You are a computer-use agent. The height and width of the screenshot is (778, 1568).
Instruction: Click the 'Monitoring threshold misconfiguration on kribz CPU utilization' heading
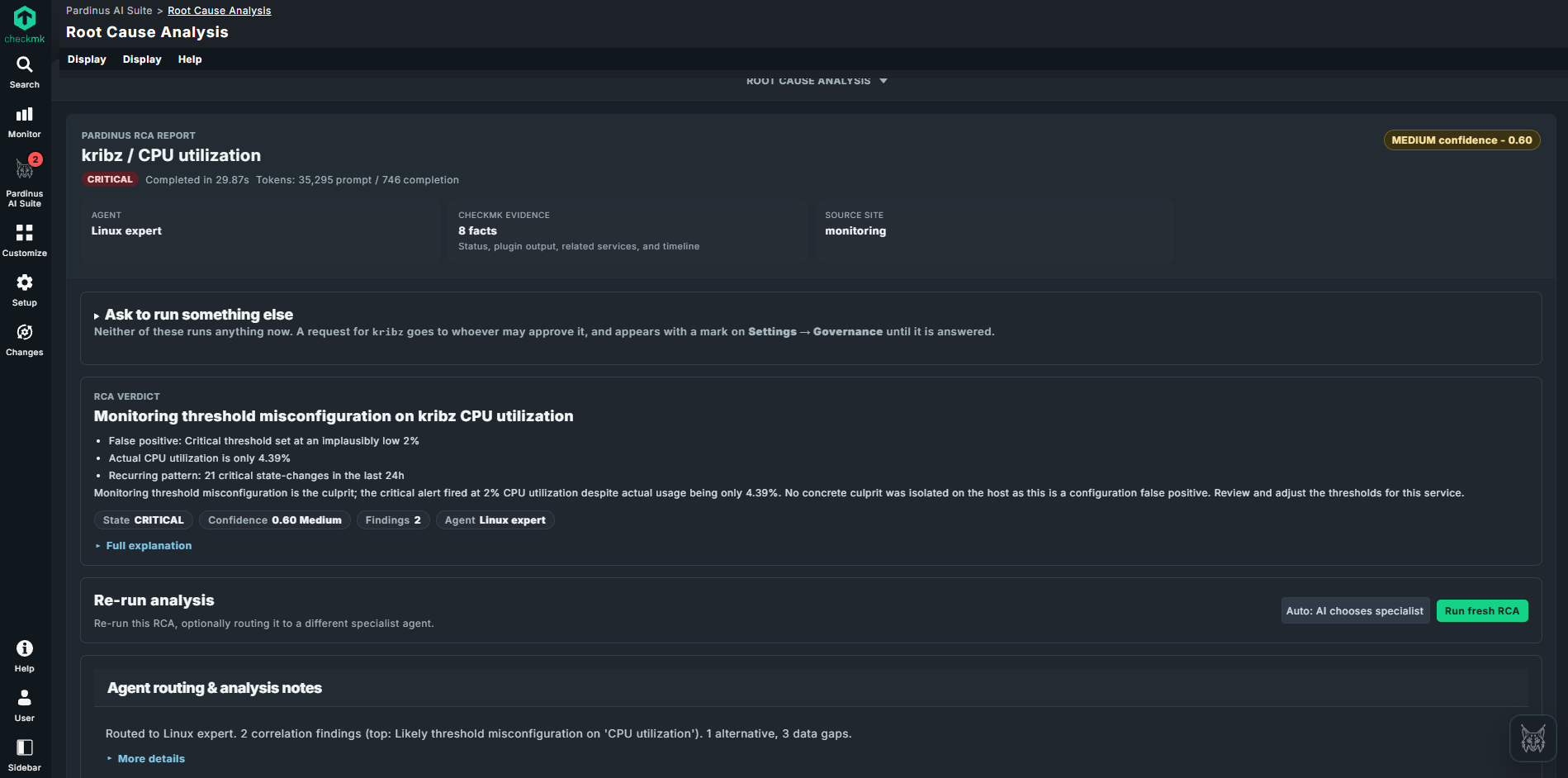coord(334,416)
